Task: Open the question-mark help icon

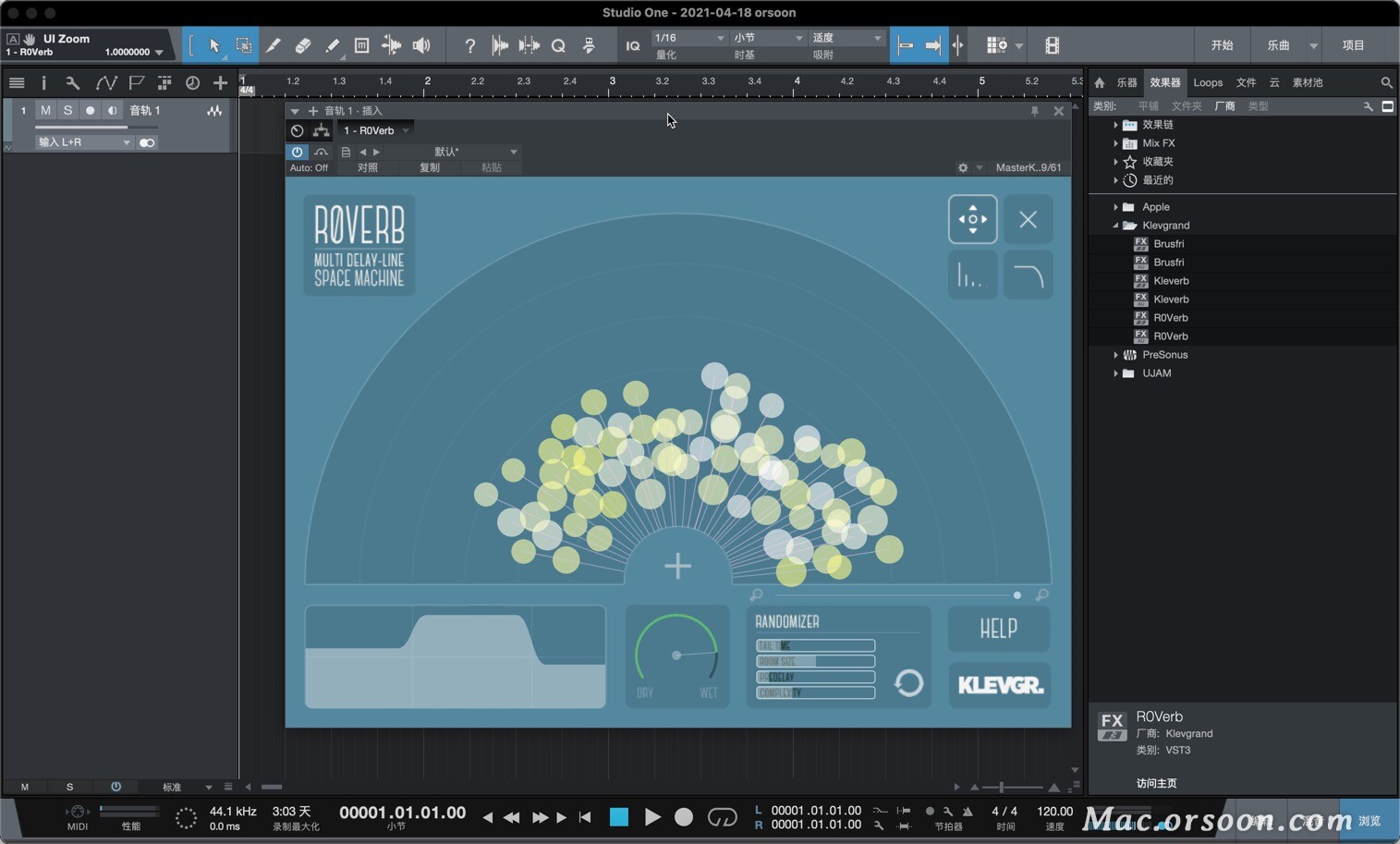Action: pos(469,45)
